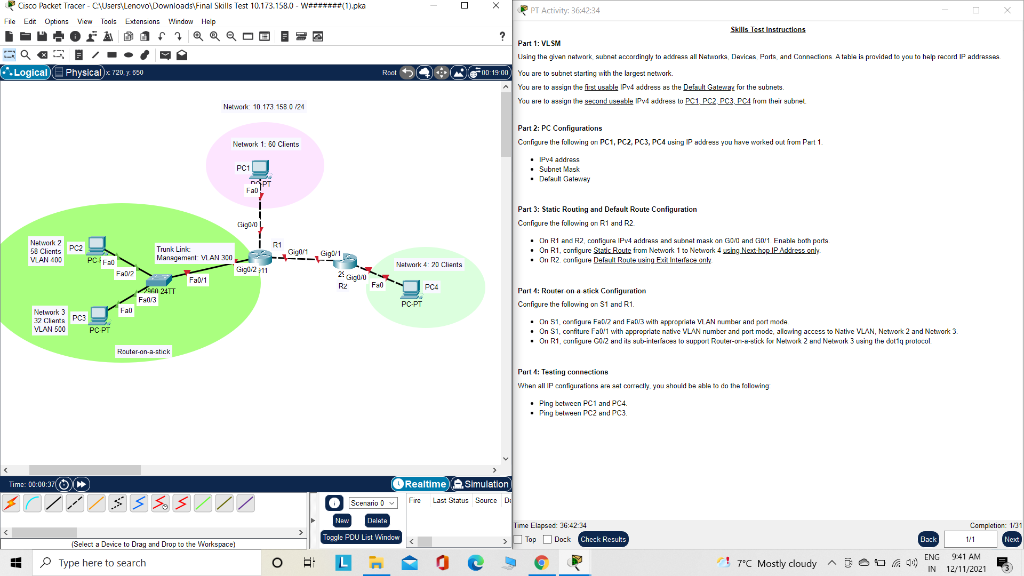Click Power Cycle Devices reset button
This screenshot has width=1024, height=576.
[64, 484]
